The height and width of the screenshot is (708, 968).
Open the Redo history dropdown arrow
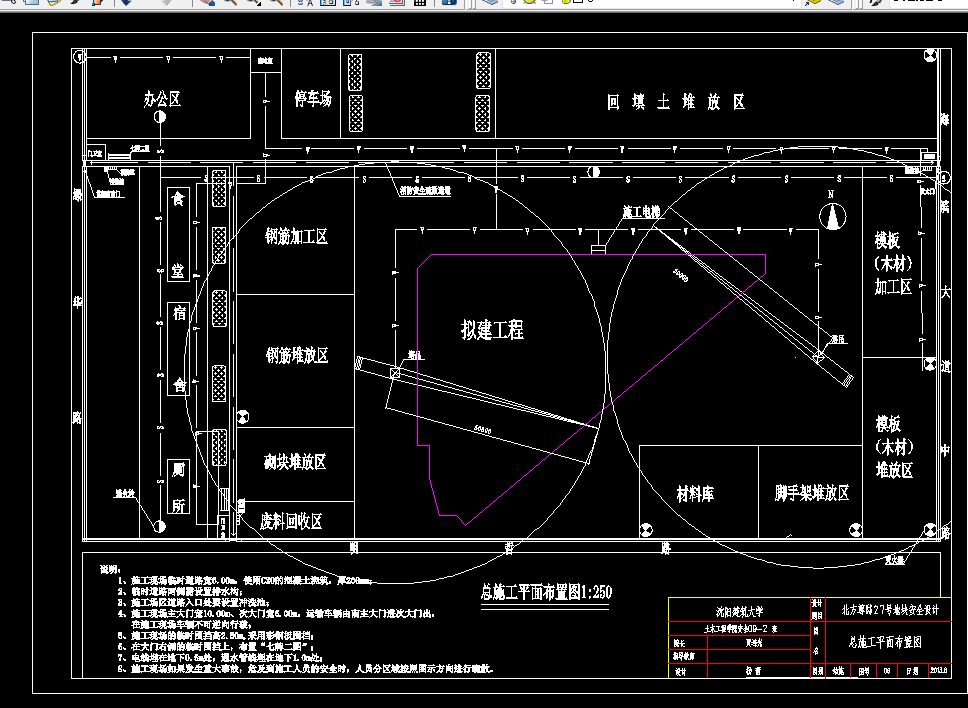pos(177,6)
